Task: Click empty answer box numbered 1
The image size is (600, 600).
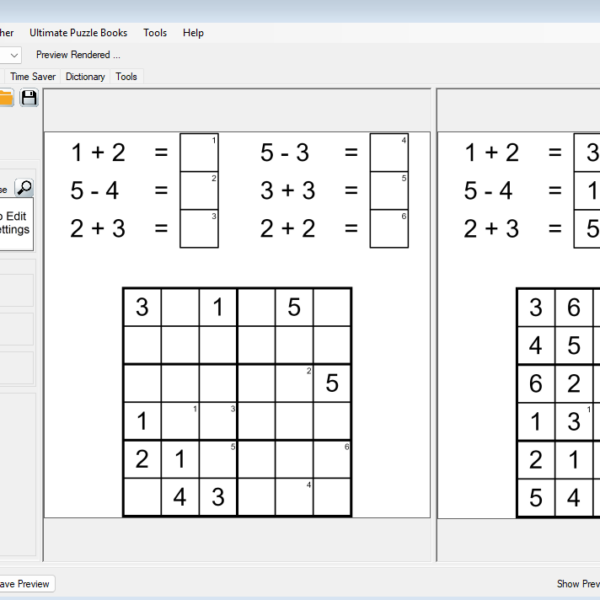Action: [199, 152]
